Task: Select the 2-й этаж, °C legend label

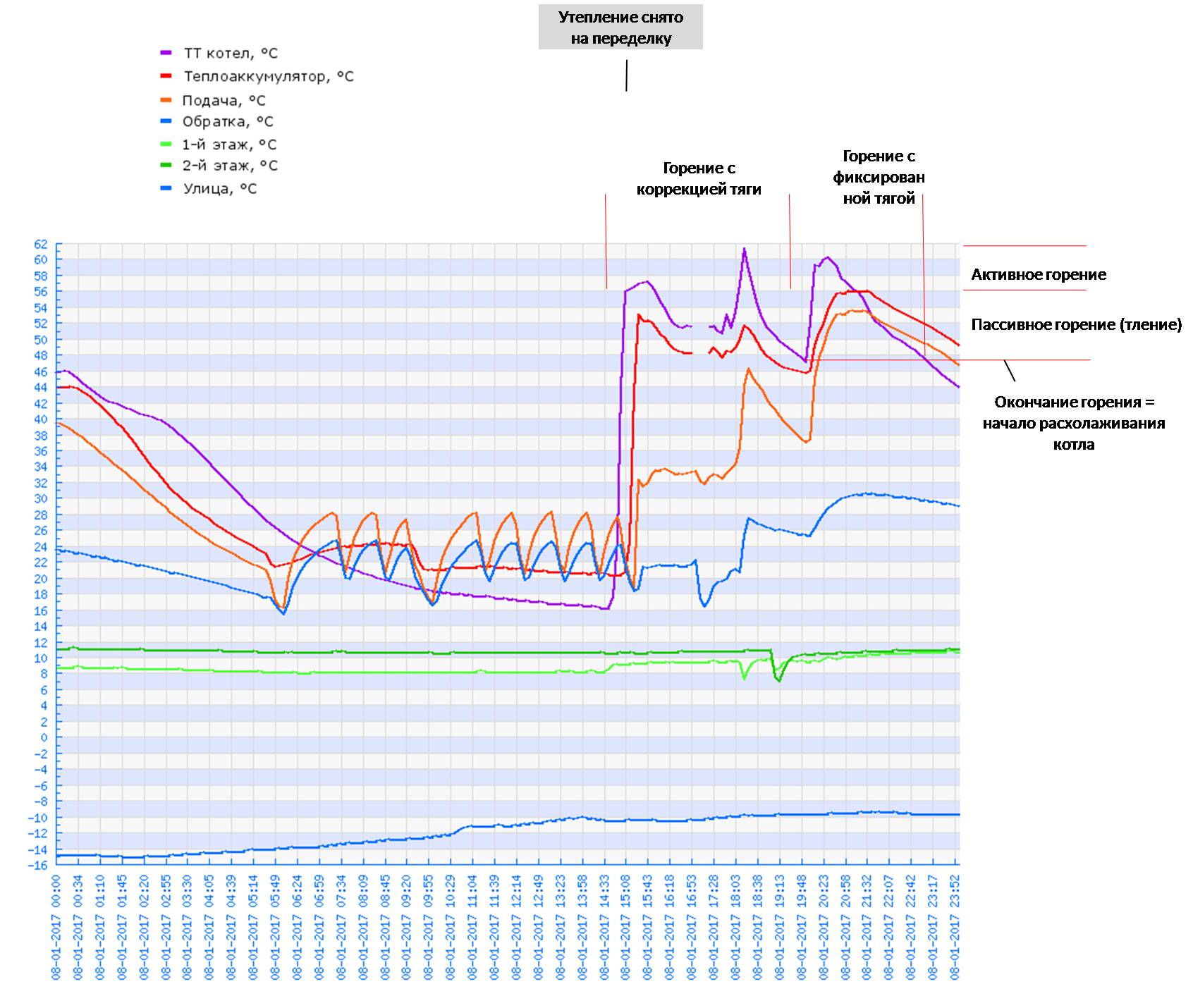Action: [230, 166]
